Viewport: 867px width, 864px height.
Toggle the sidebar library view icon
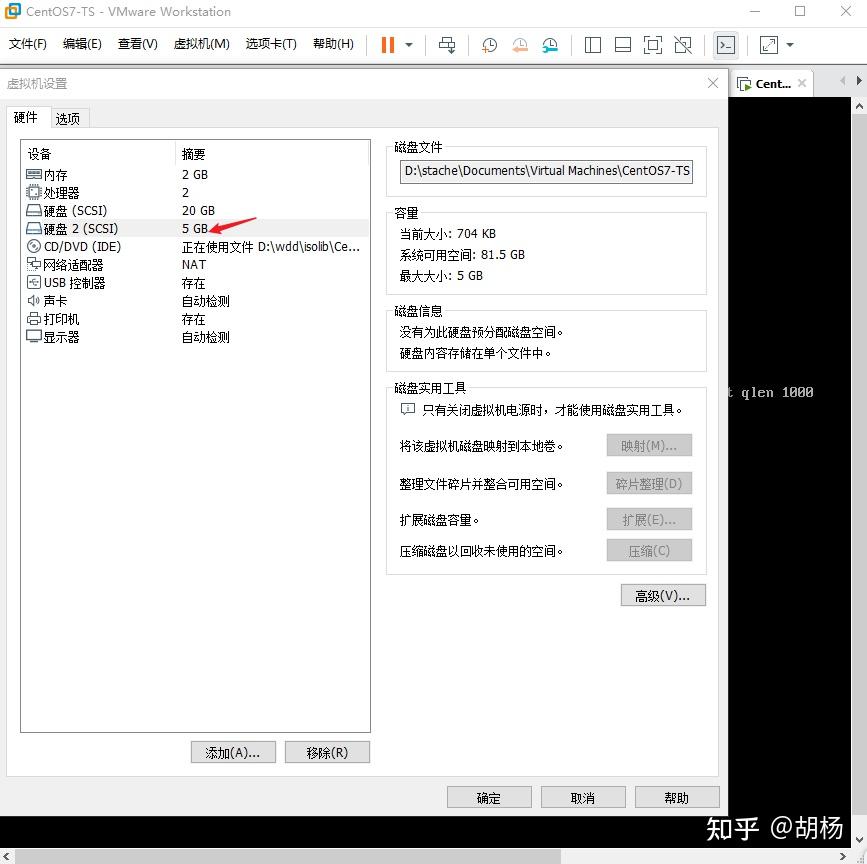coord(593,45)
